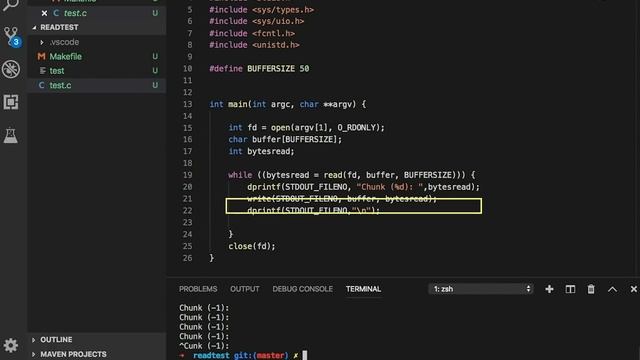Click '#include <fcntl.h>' line
The height and width of the screenshot is (360, 640).
252,33
